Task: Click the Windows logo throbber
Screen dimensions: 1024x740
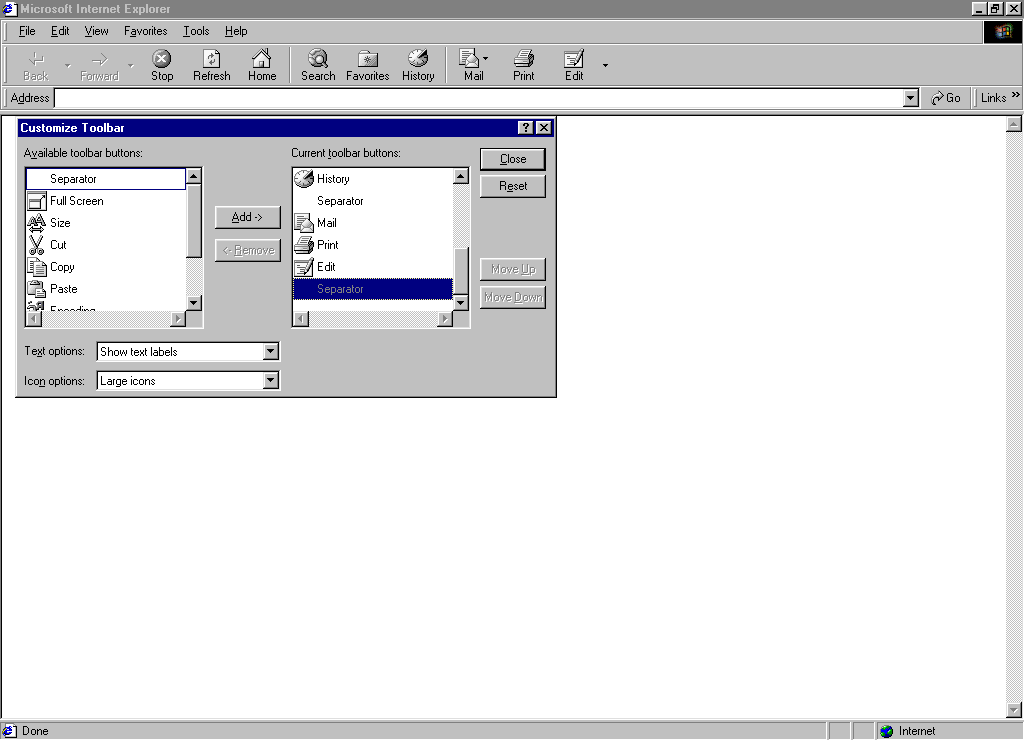Action: click(1002, 32)
